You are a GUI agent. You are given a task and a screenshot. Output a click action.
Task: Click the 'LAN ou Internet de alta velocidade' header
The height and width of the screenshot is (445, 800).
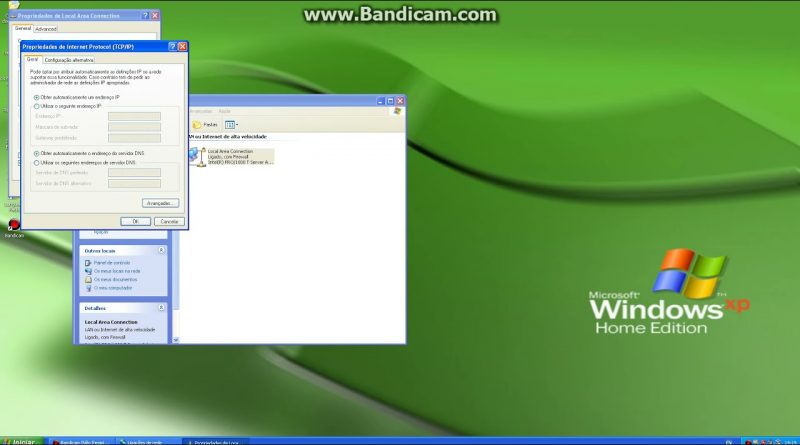click(228, 137)
